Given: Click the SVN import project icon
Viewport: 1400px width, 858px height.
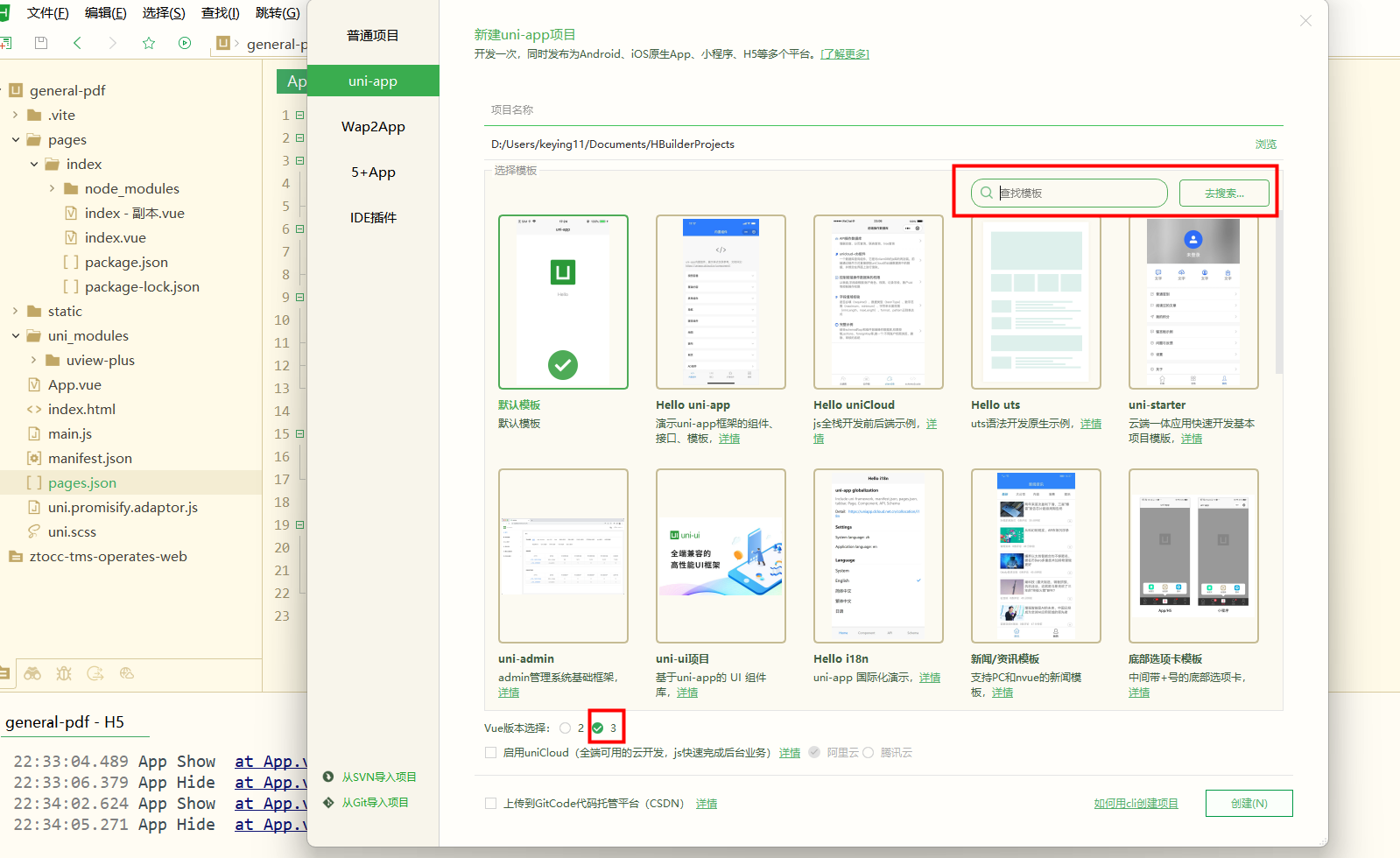Looking at the screenshot, I should coord(328,777).
